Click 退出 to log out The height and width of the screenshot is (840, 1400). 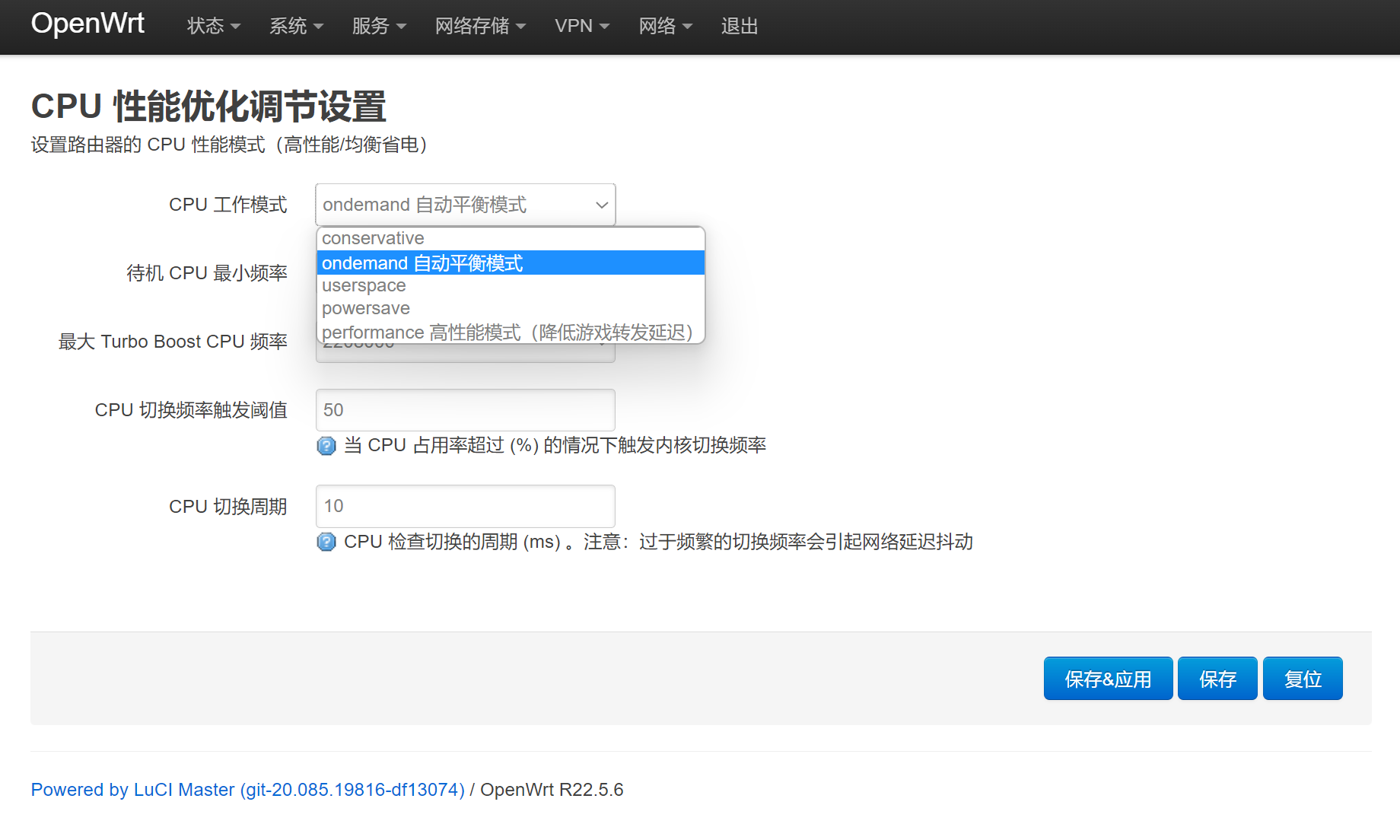(740, 27)
